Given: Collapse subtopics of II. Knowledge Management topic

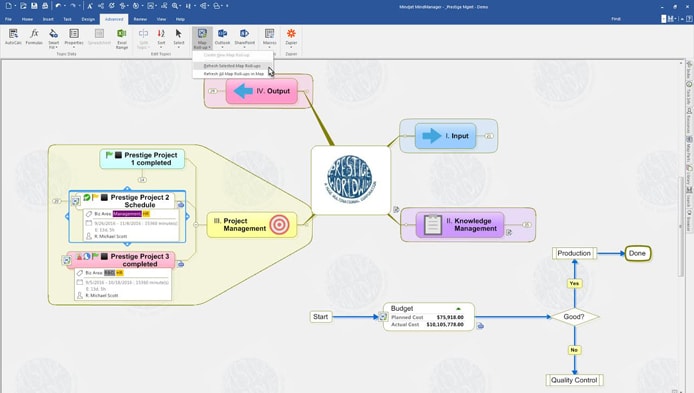Looking at the screenshot, I should click(527, 225).
